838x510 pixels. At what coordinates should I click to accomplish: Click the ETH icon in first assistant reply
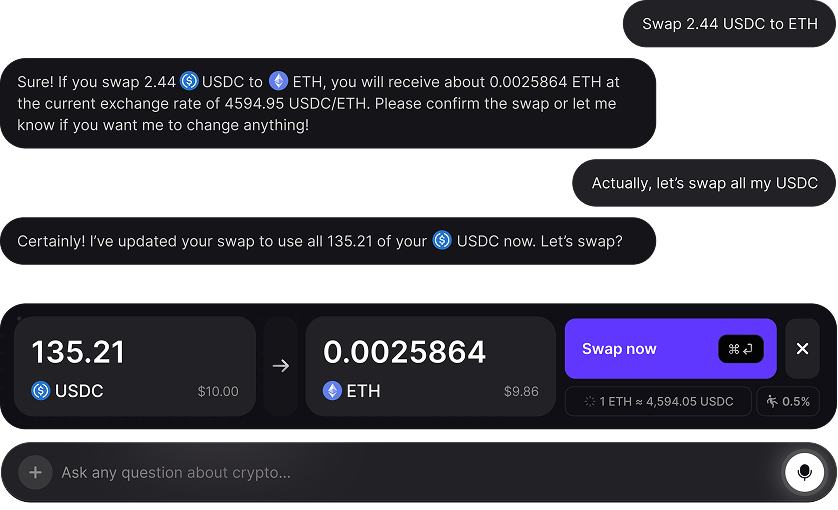tap(278, 81)
